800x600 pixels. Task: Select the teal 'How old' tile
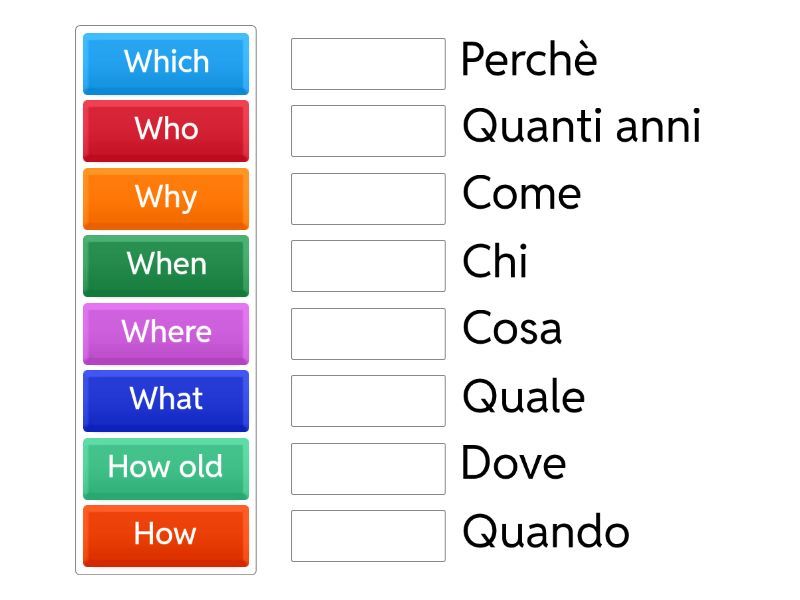click(x=166, y=468)
